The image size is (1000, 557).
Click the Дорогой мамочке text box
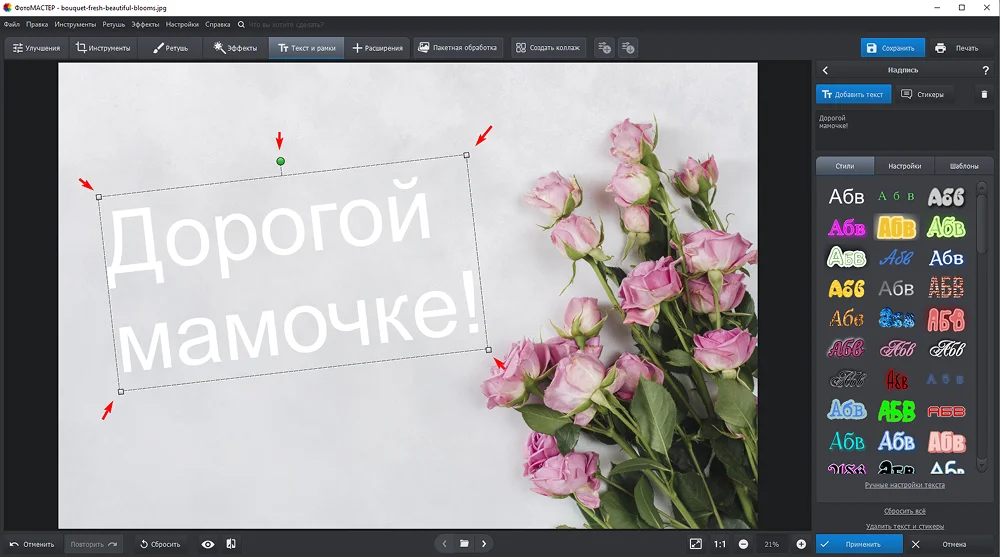pyautogui.click(x=293, y=274)
